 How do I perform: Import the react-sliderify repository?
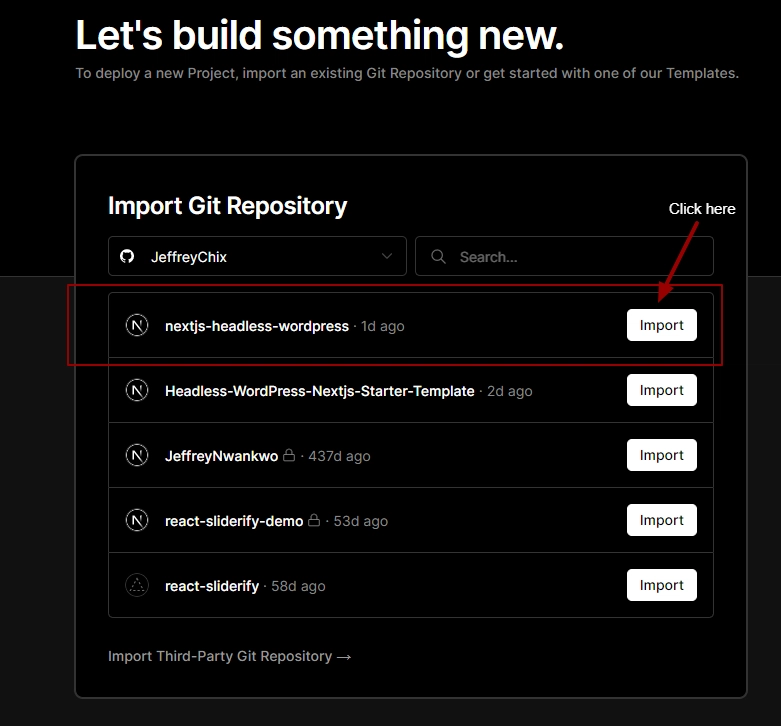(x=661, y=585)
